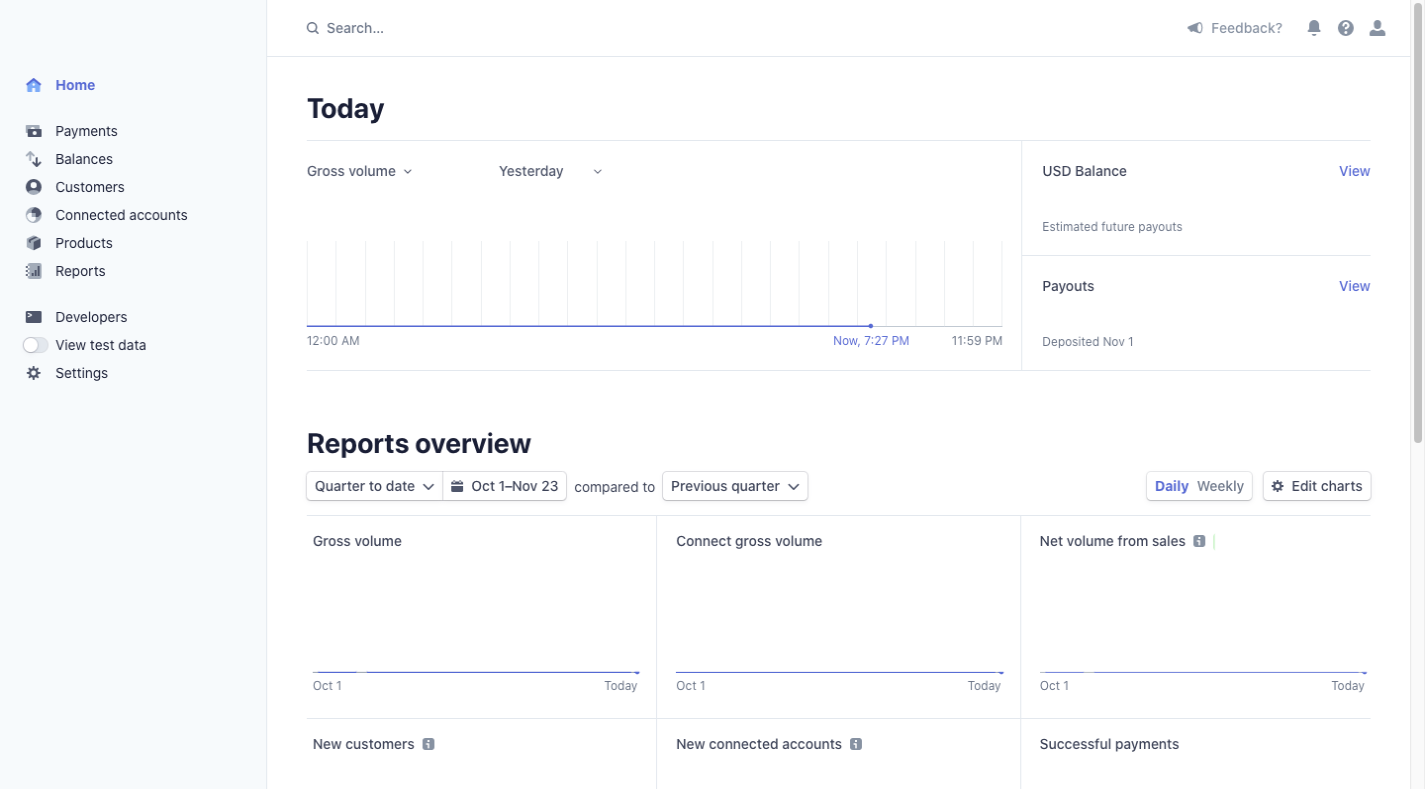Toggle the View test data switch

(x=35, y=344)
